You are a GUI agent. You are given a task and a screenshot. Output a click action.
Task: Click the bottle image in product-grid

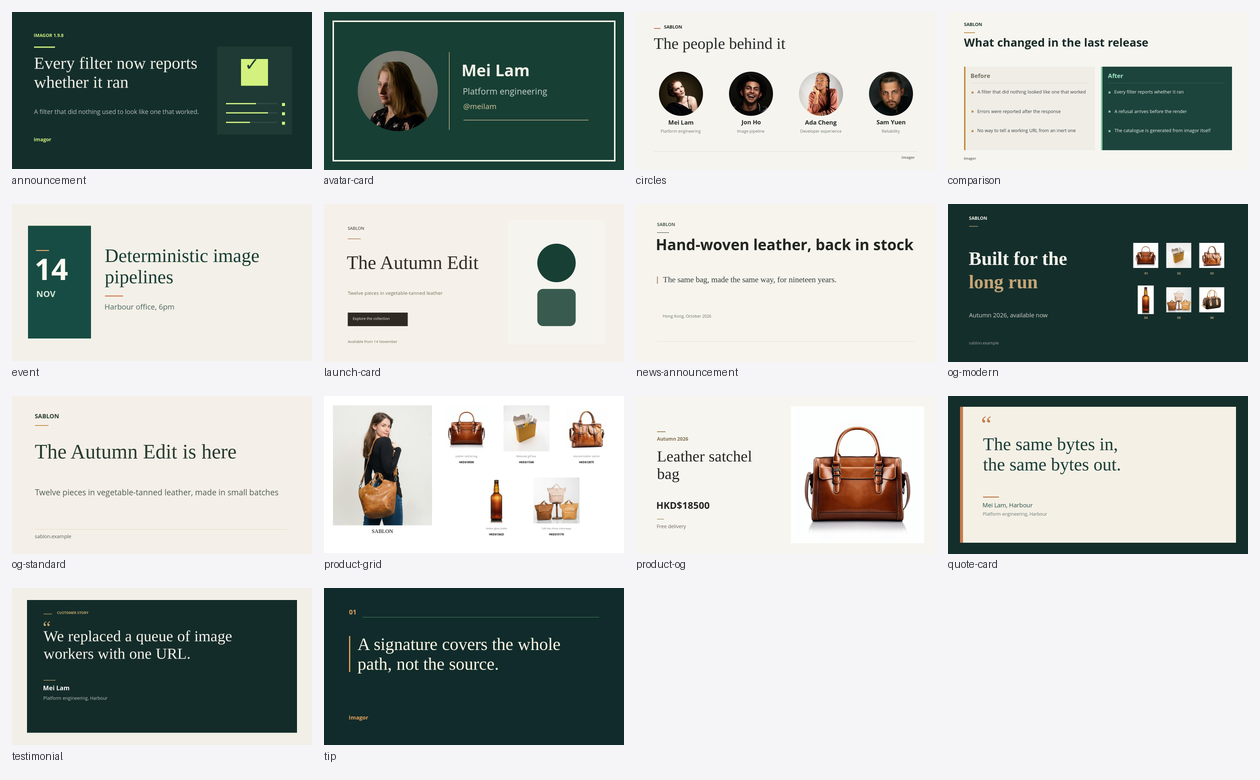click(496, 501)
